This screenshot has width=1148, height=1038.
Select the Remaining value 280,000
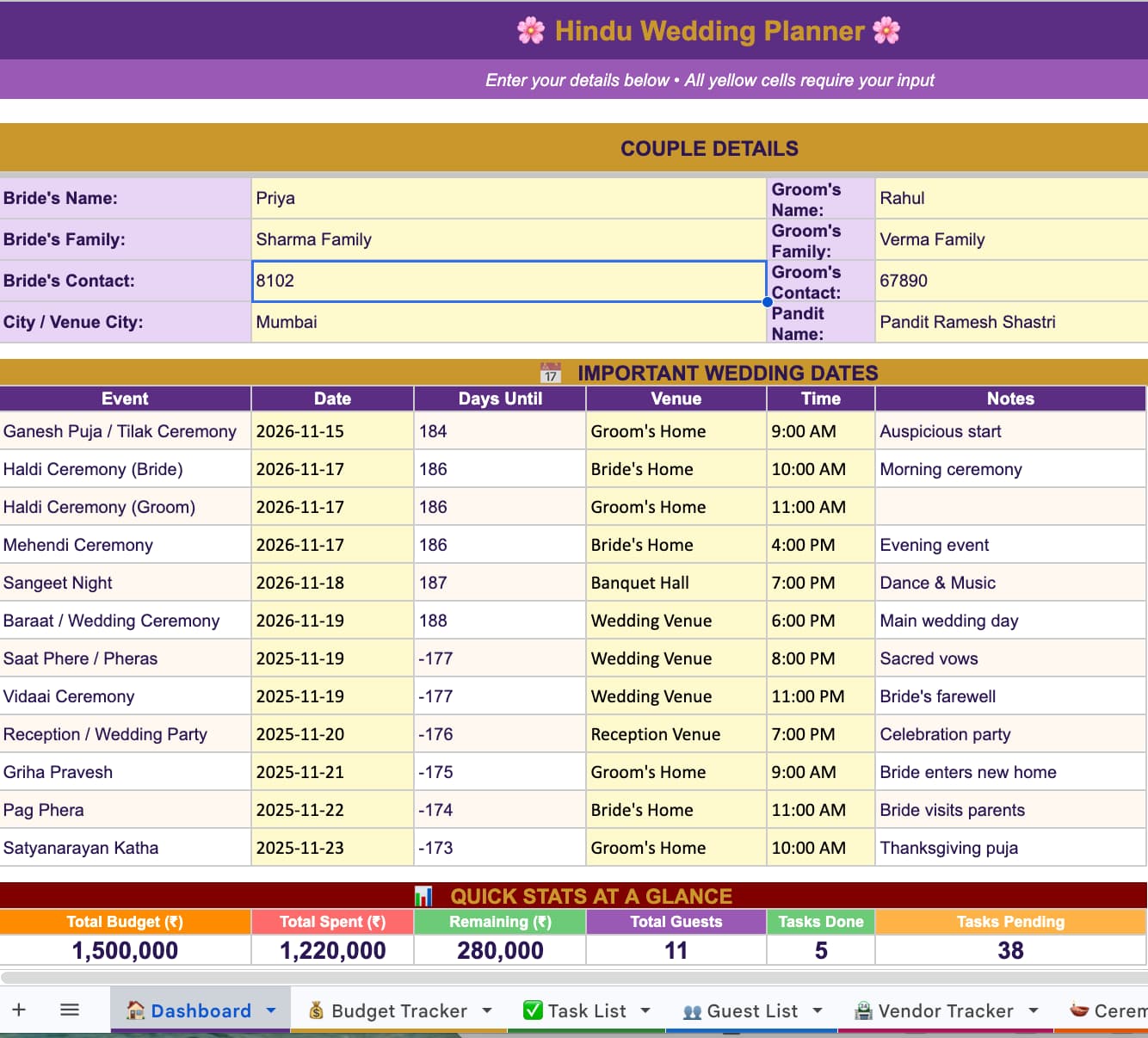[500, 950]
